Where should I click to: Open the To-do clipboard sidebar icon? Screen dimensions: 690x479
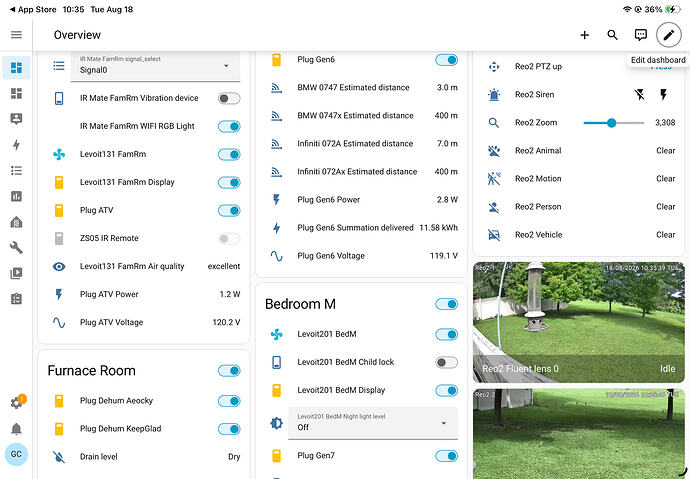[x=16, y=299]
